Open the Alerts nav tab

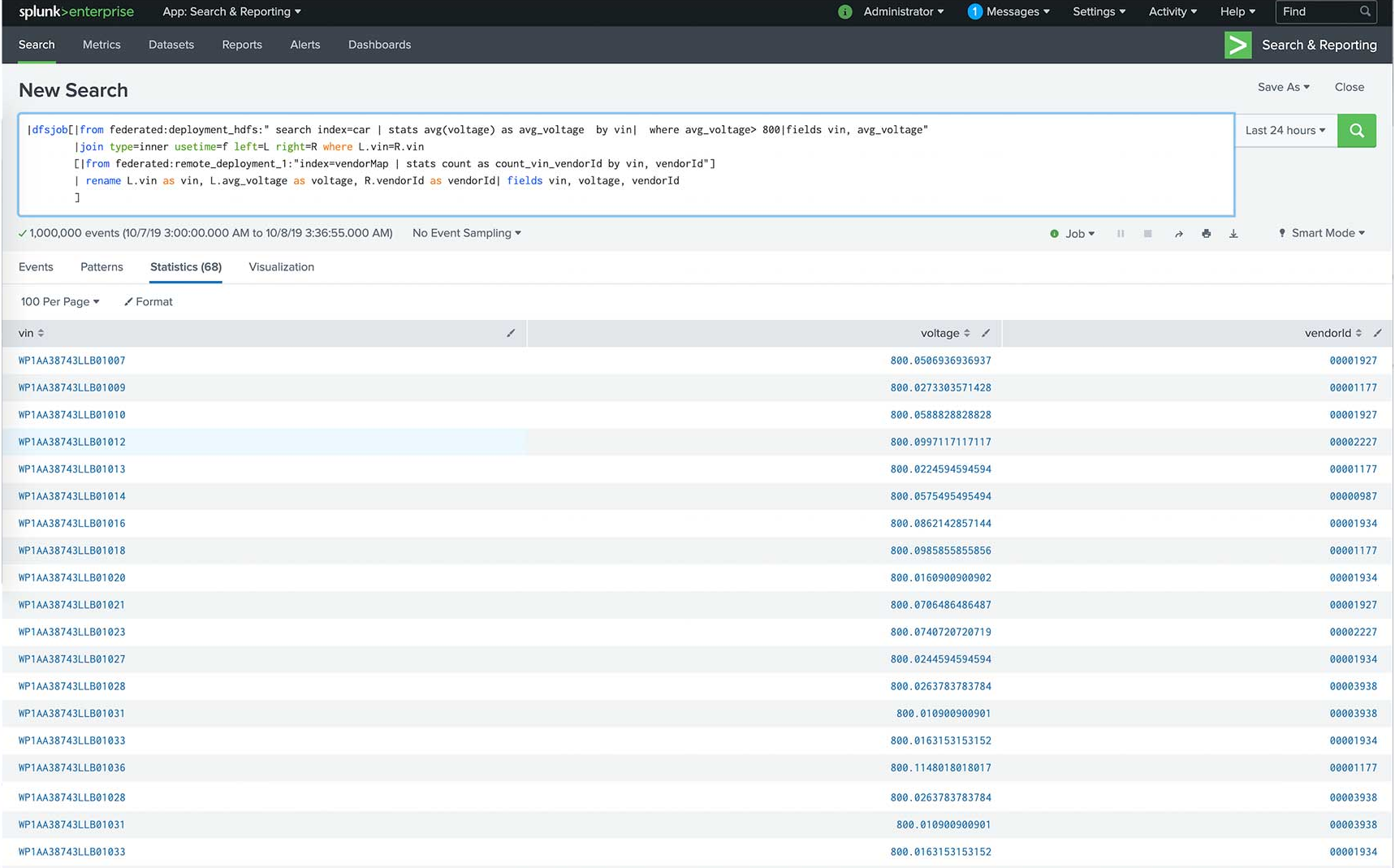[305, 45]
